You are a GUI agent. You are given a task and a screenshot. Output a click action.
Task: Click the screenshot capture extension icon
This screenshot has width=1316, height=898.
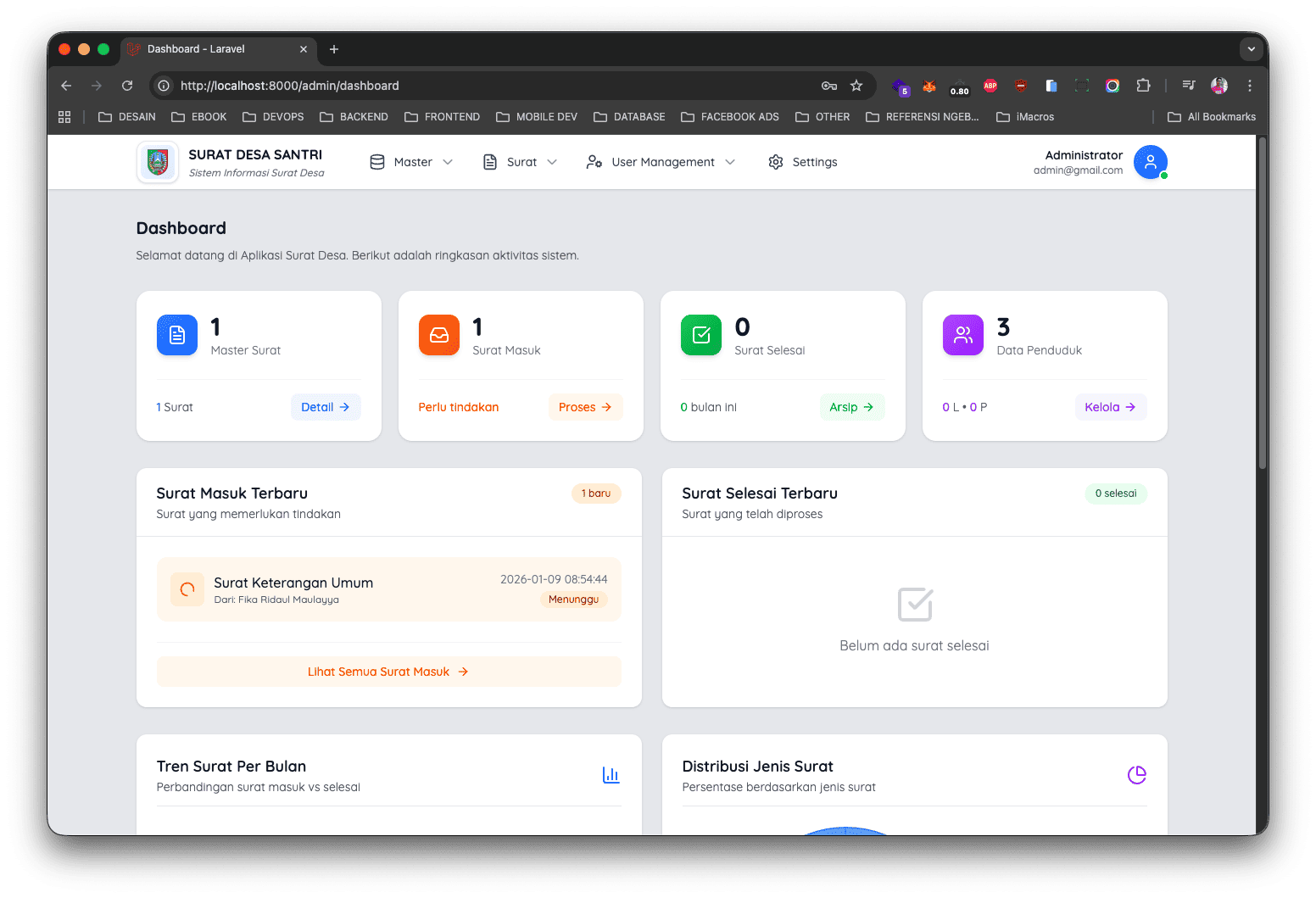(x=1082, y=86)
